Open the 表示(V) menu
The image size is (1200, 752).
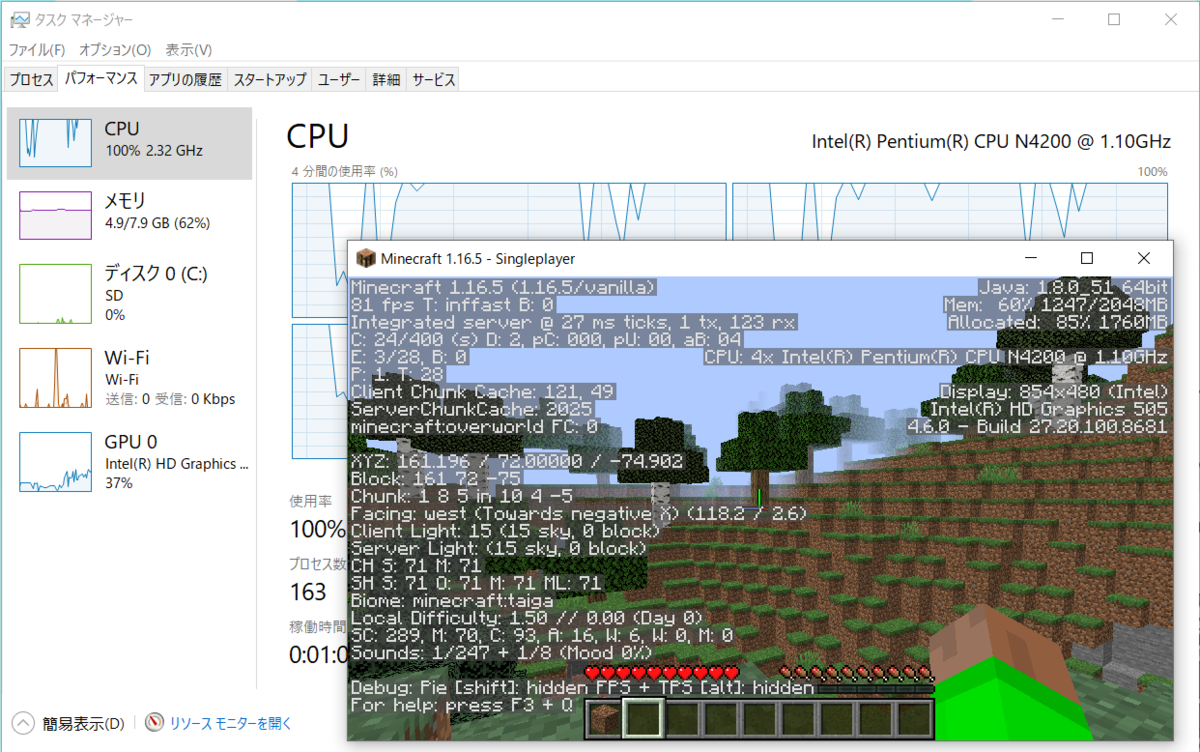click(188, 50)
